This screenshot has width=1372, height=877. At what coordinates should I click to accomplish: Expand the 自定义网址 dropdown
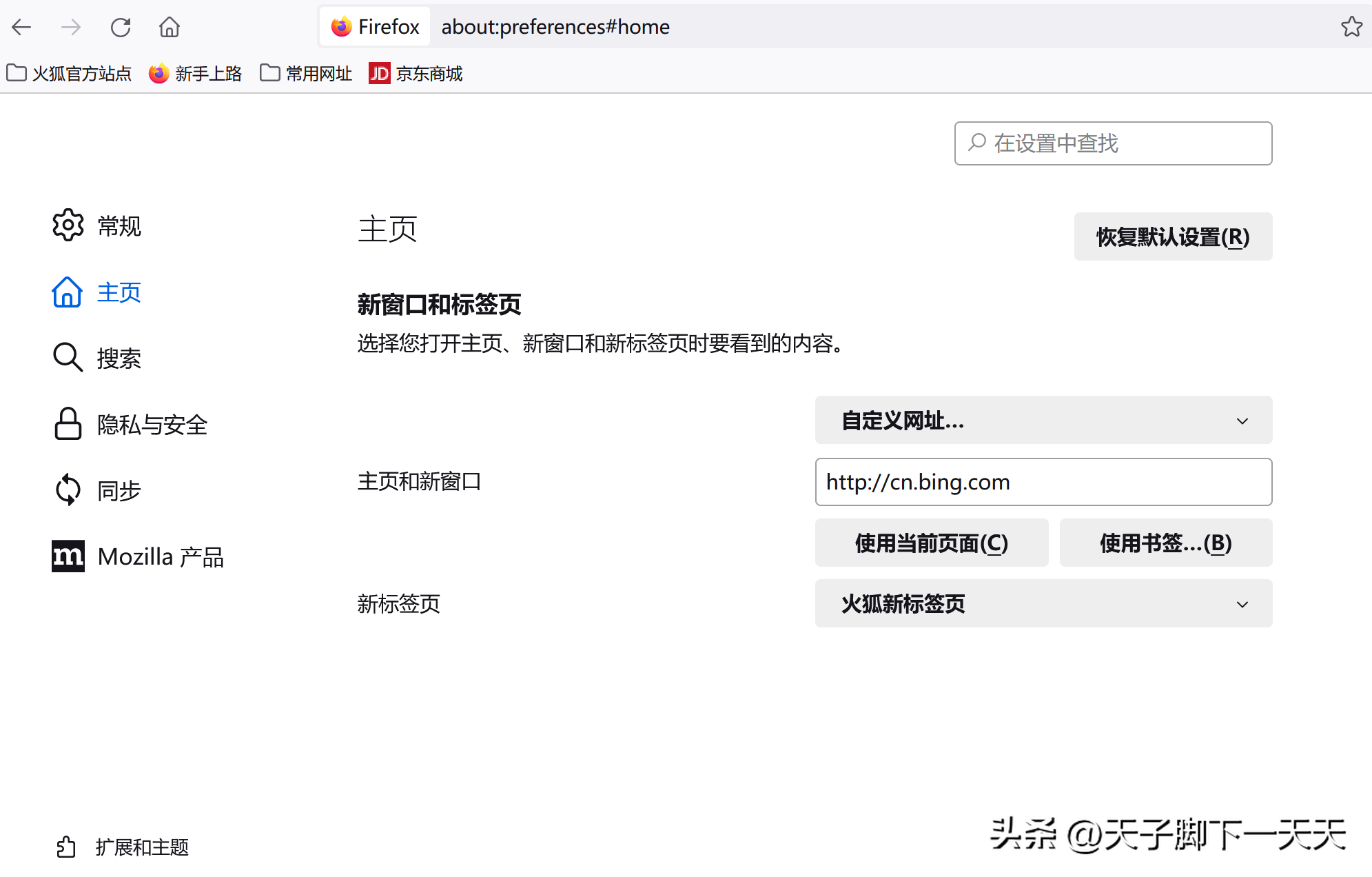point(1043,420)
